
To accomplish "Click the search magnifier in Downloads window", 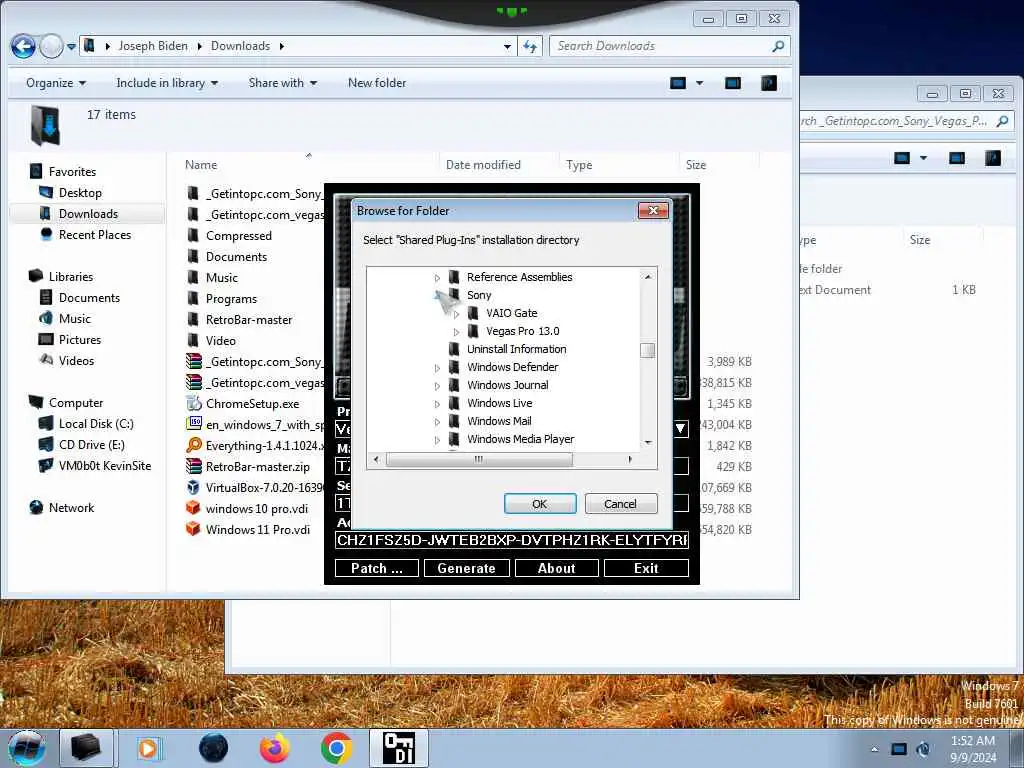I will pyautogui.click(x=778, y=46).
